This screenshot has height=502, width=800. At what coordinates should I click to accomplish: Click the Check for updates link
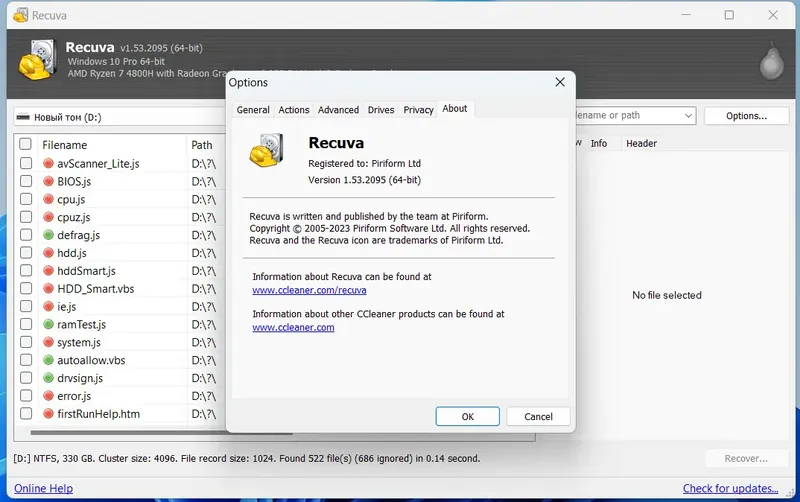(731, 488)
